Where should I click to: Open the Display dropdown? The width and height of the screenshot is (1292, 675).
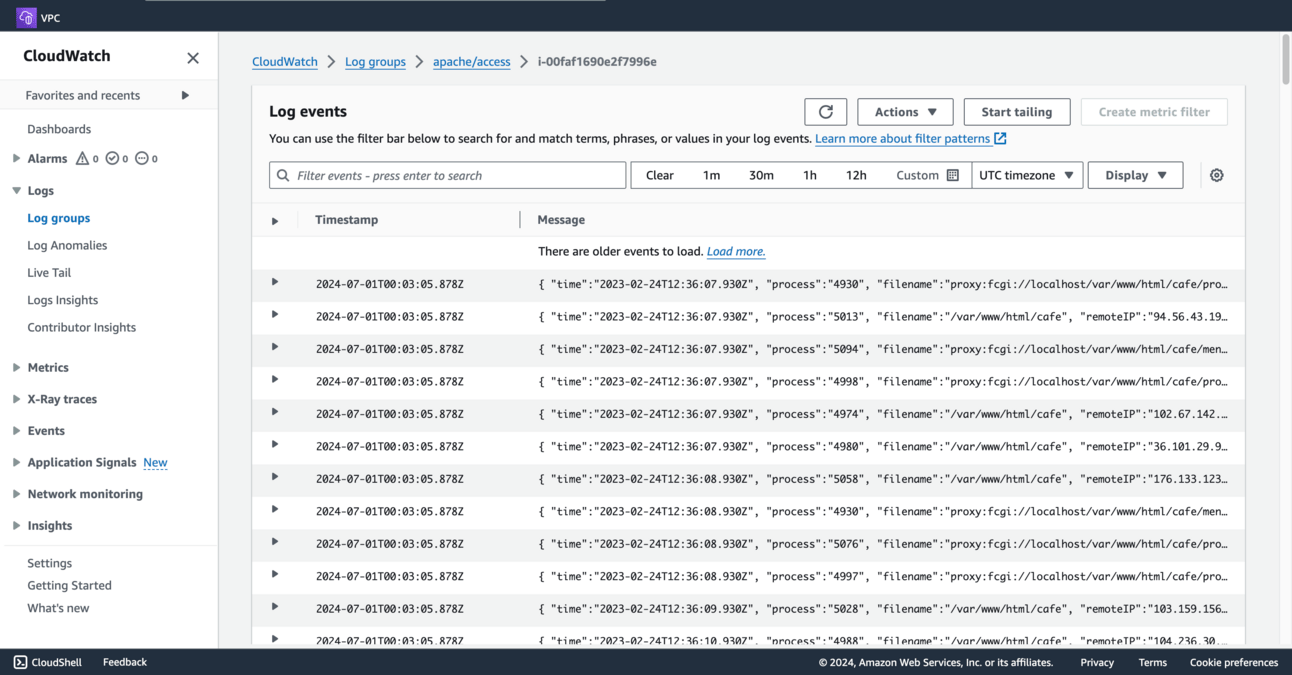[1135, 175]
